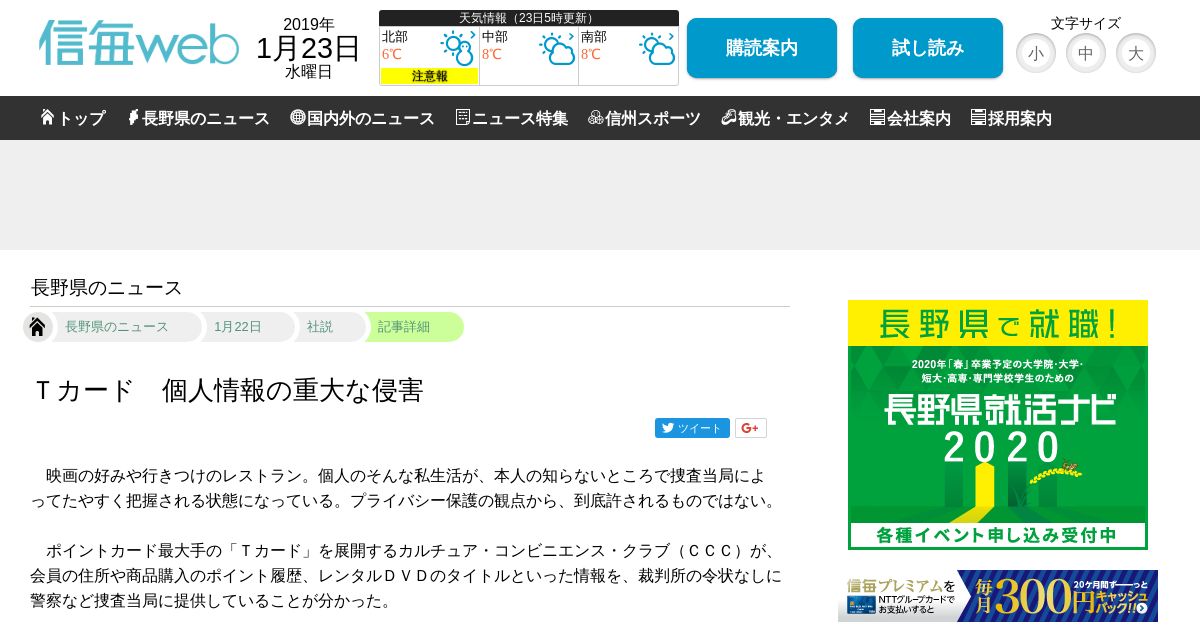Click the yellow 注意報 weather warning

click(x=429, y=76)
